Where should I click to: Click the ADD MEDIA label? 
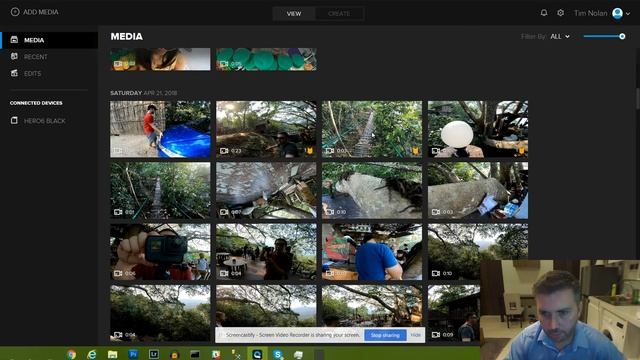(40, 12)
